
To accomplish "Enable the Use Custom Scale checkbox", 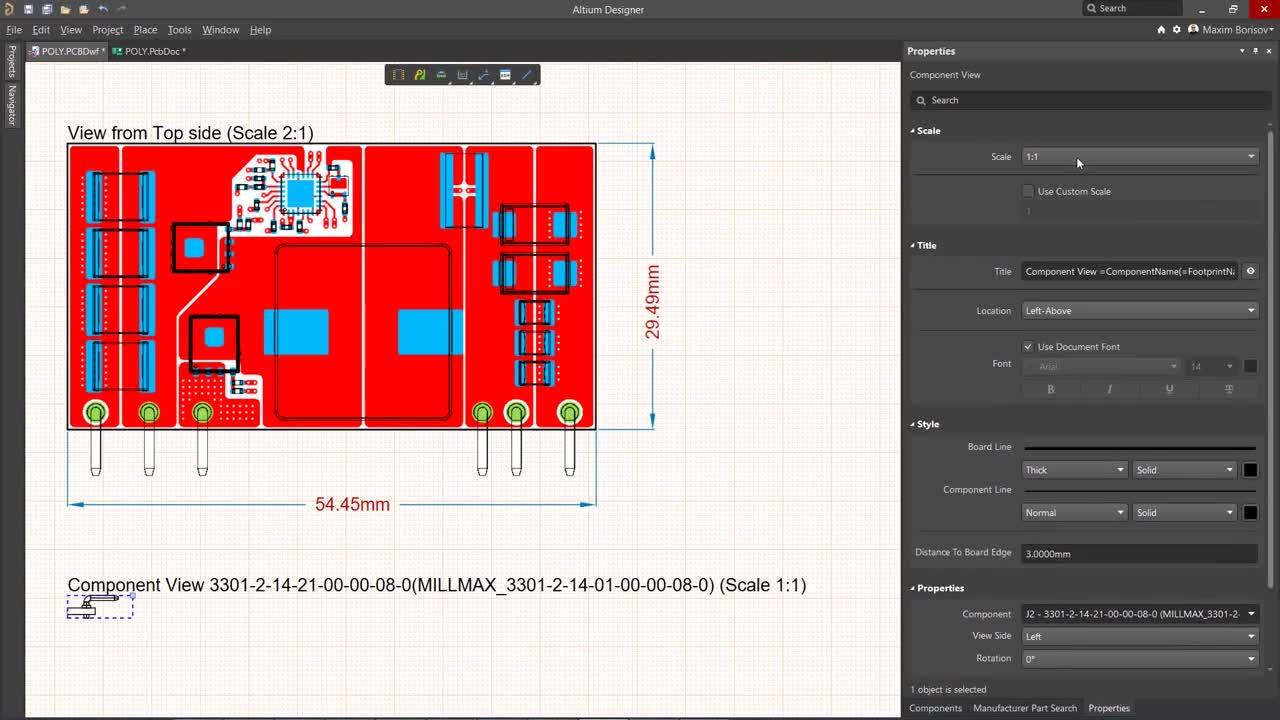I will 1028,191.
